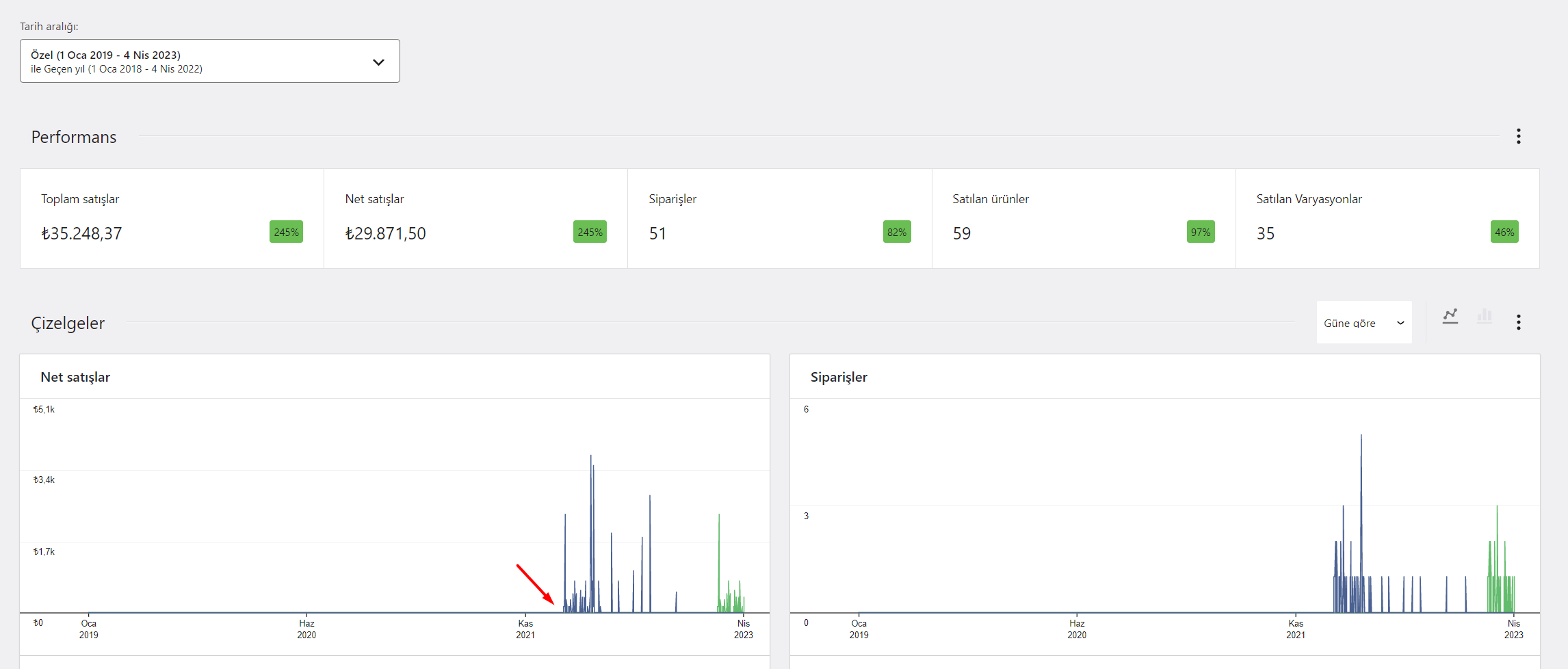Open the Tarih aralığı date range picker

[x=209, y=61]
